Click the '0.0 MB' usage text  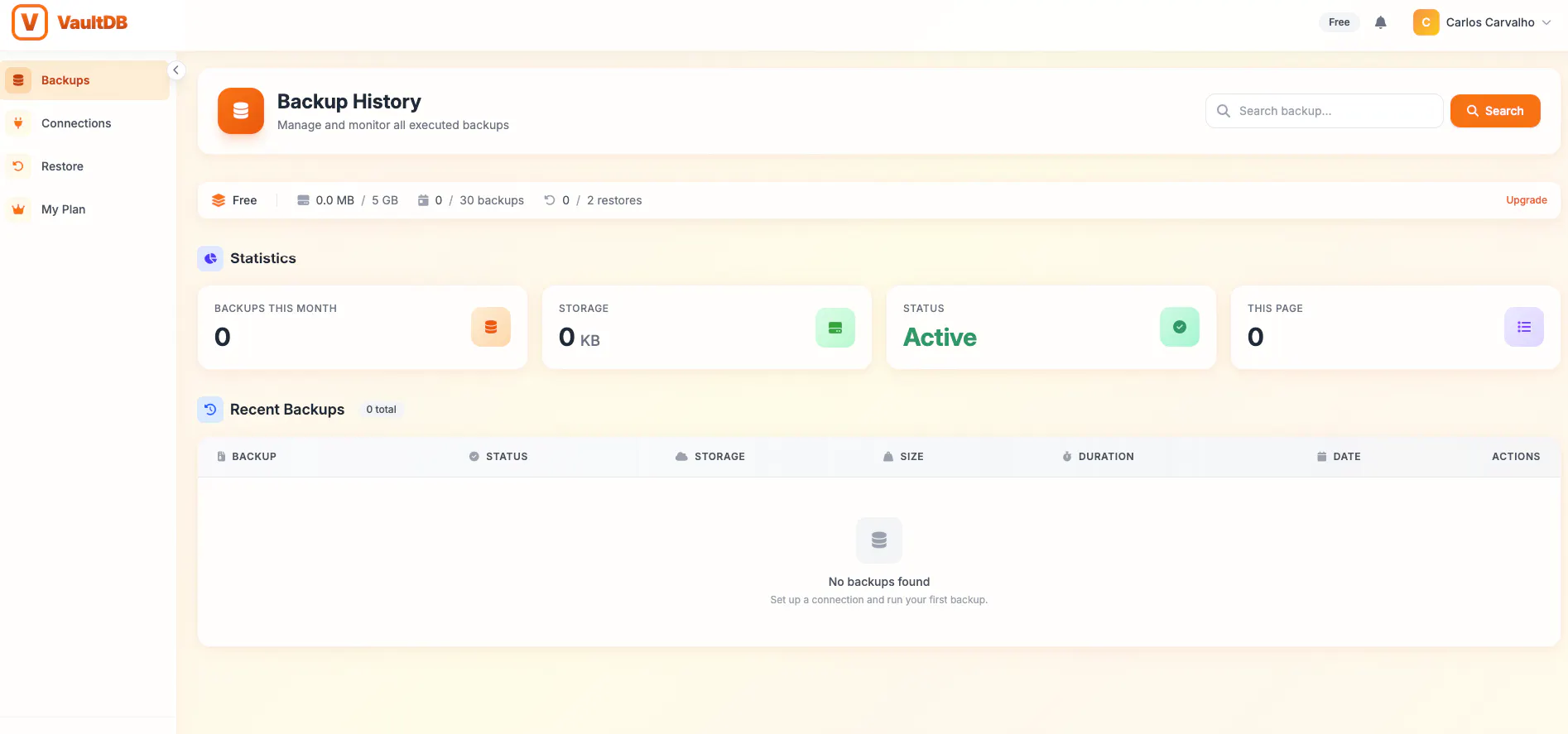(334, 200)
